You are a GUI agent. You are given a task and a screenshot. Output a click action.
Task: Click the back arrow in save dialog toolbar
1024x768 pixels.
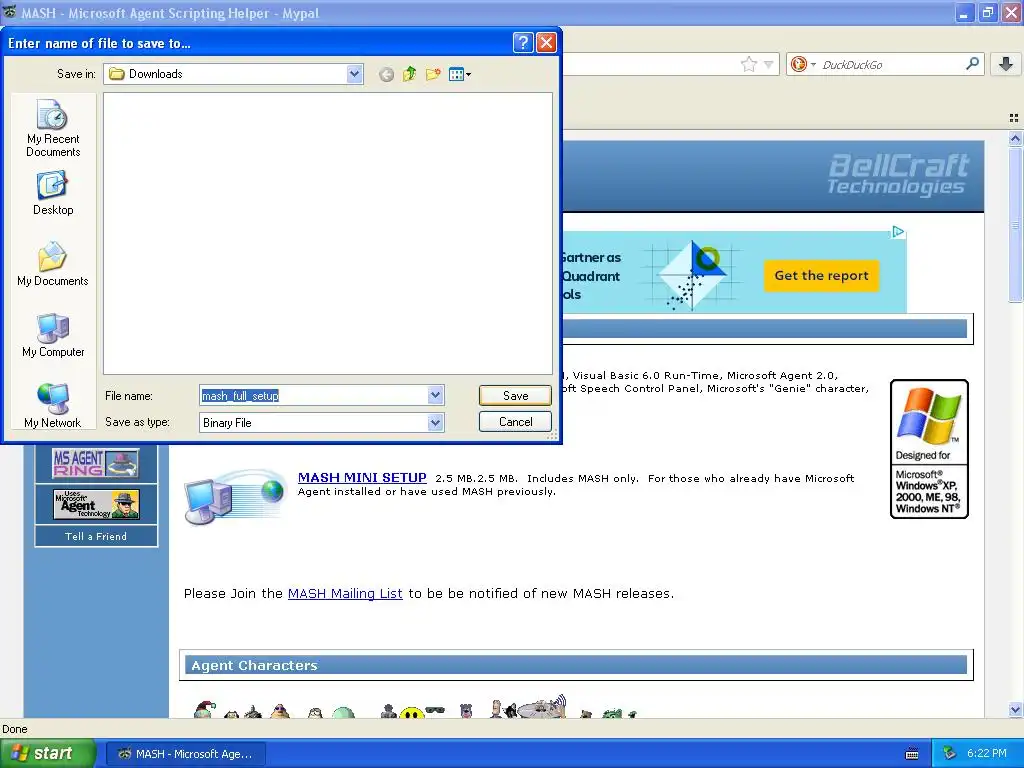(x=387, y=74)
